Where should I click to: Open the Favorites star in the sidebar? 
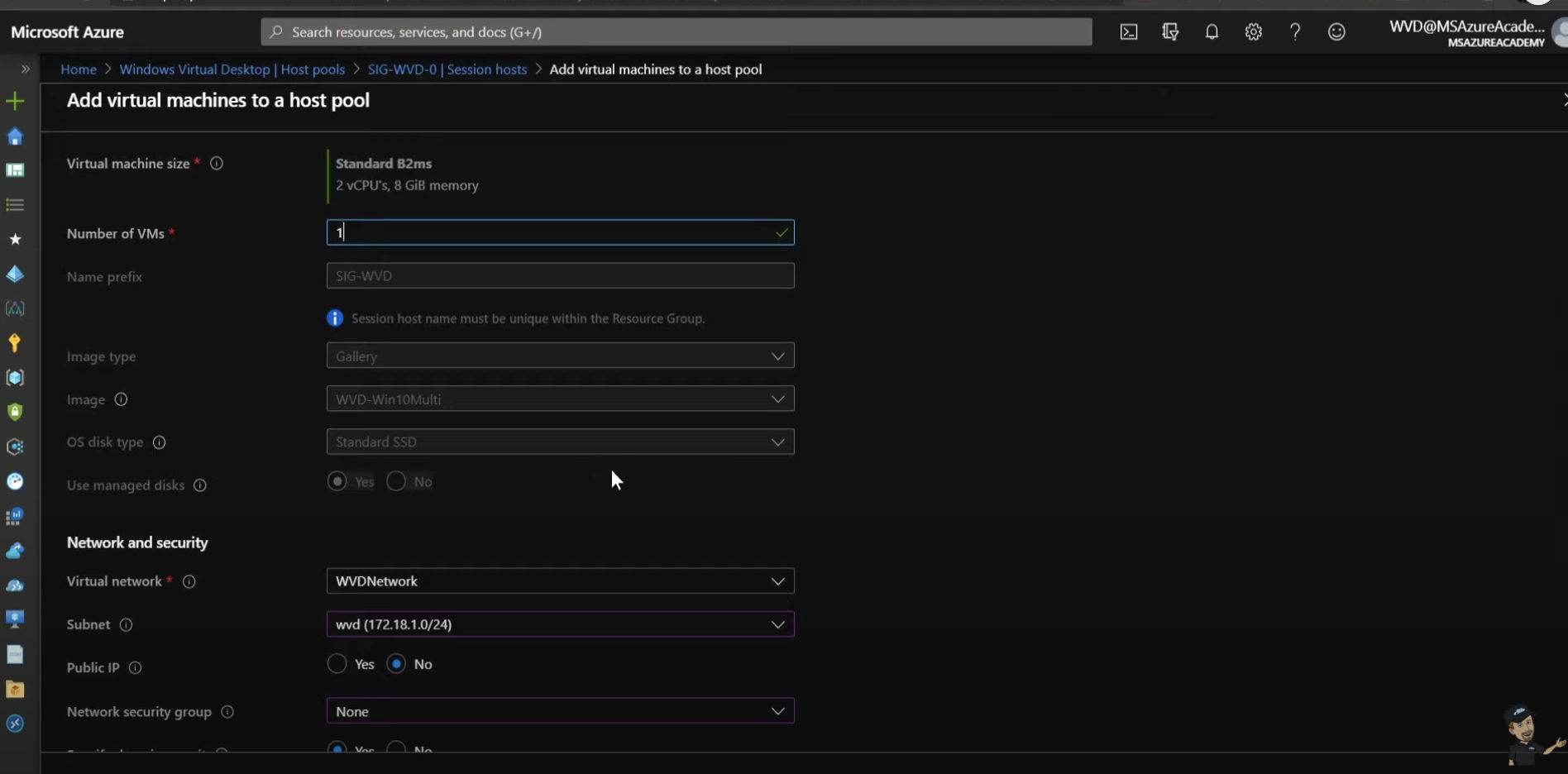pos(15,239)
